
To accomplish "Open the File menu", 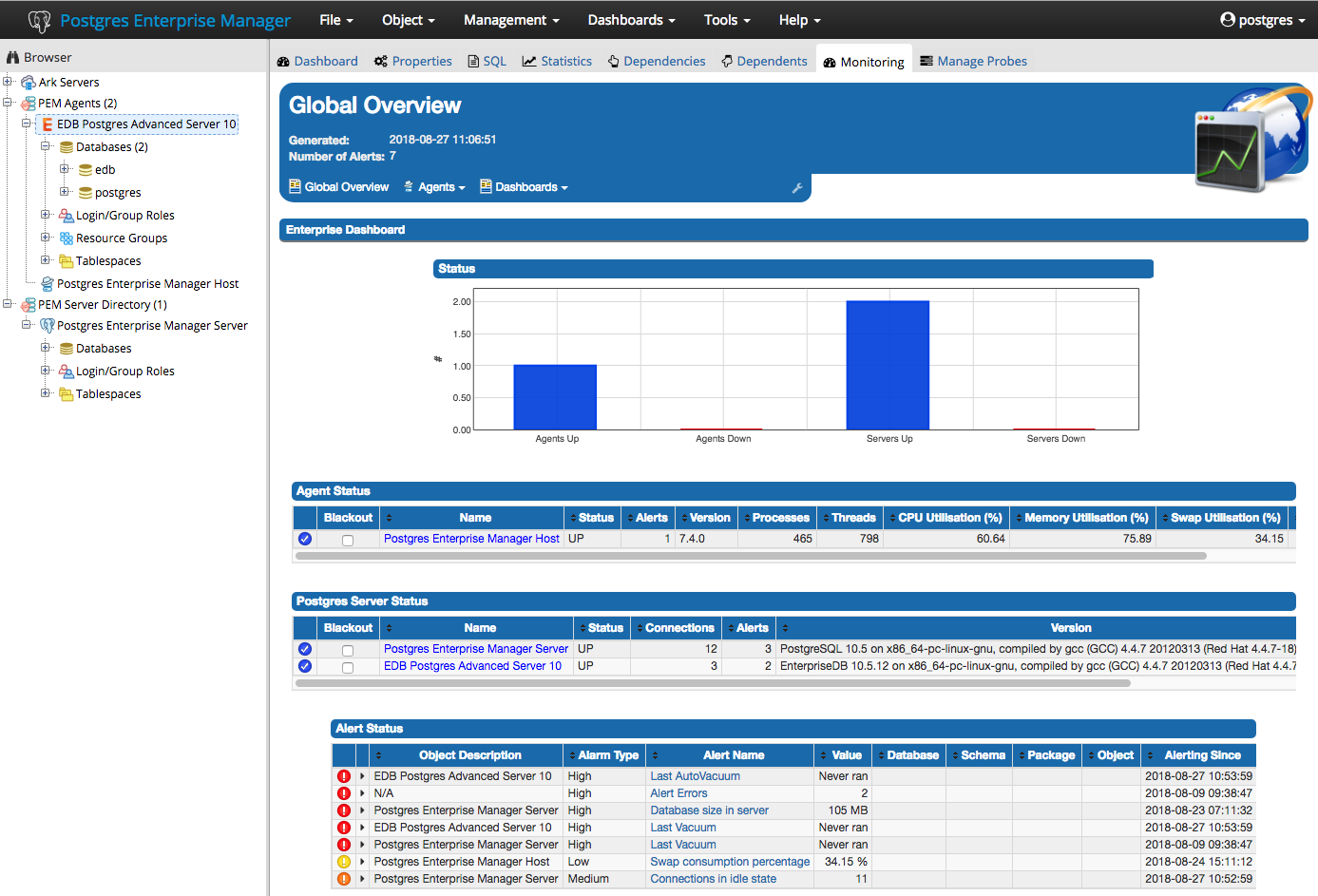I will [336, 20].
